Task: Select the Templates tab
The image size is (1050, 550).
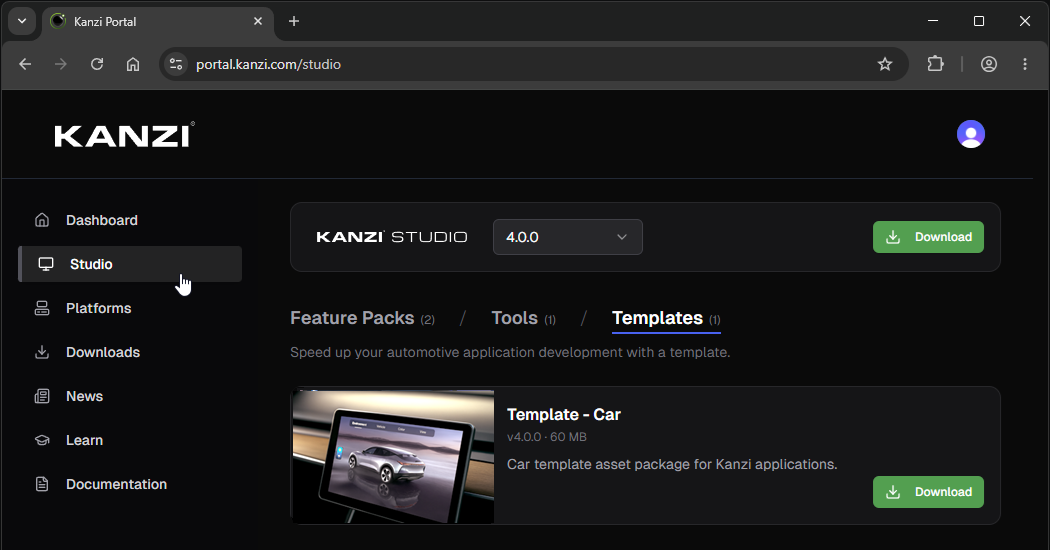Action: (666, 318)
